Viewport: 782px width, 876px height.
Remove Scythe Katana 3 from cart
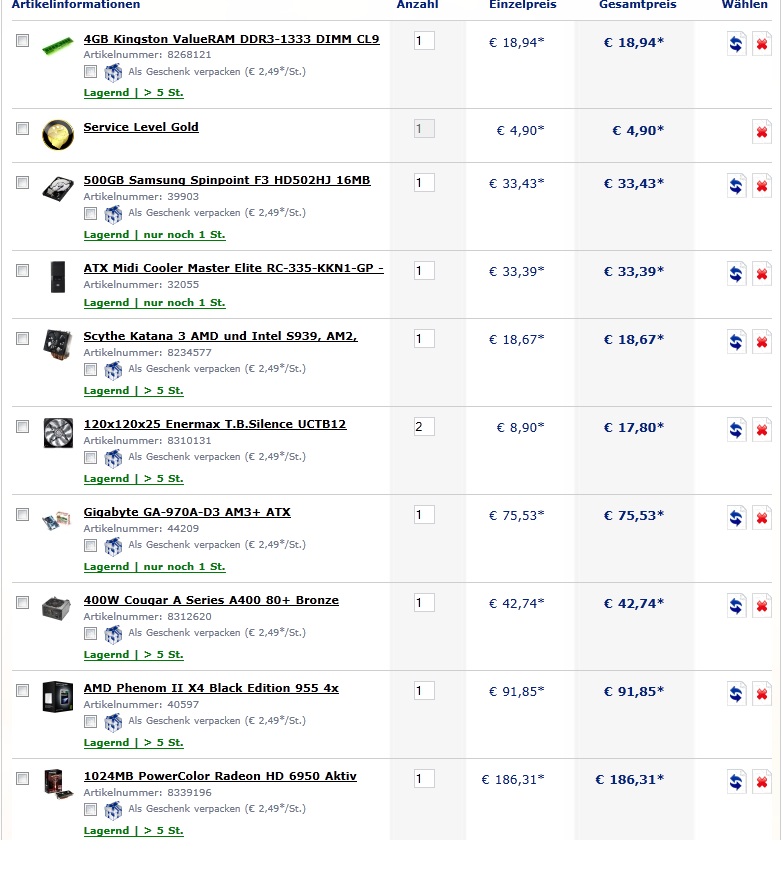(x=761, y=342)
